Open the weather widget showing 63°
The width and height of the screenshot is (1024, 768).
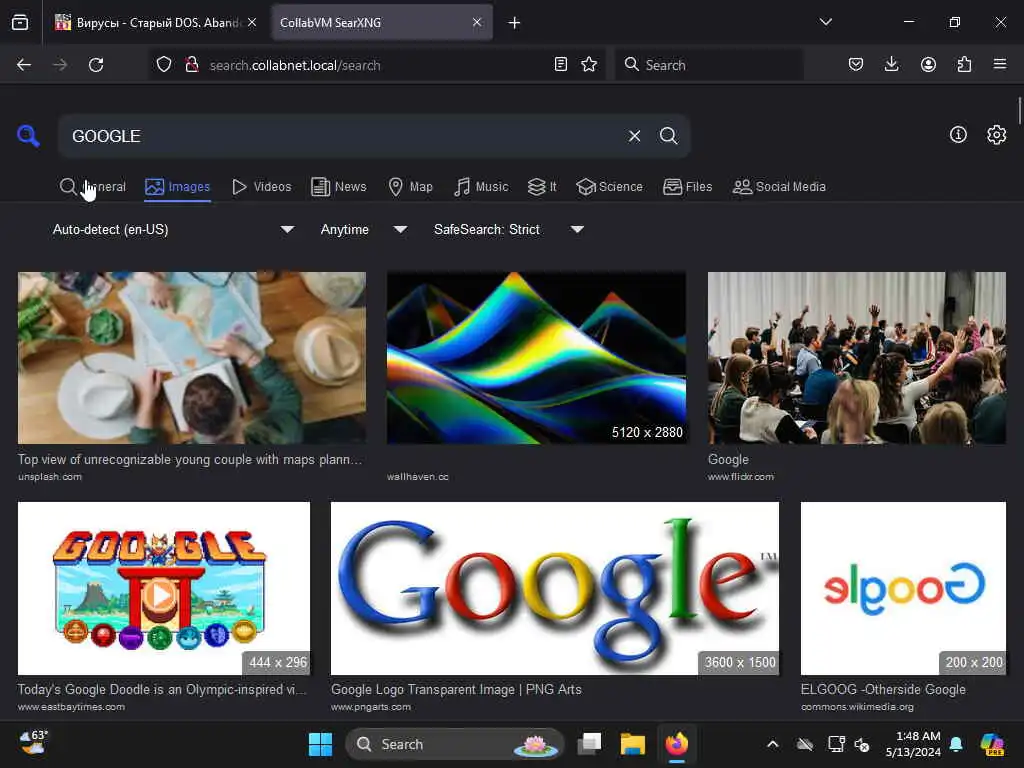click(x=33, y=743)
